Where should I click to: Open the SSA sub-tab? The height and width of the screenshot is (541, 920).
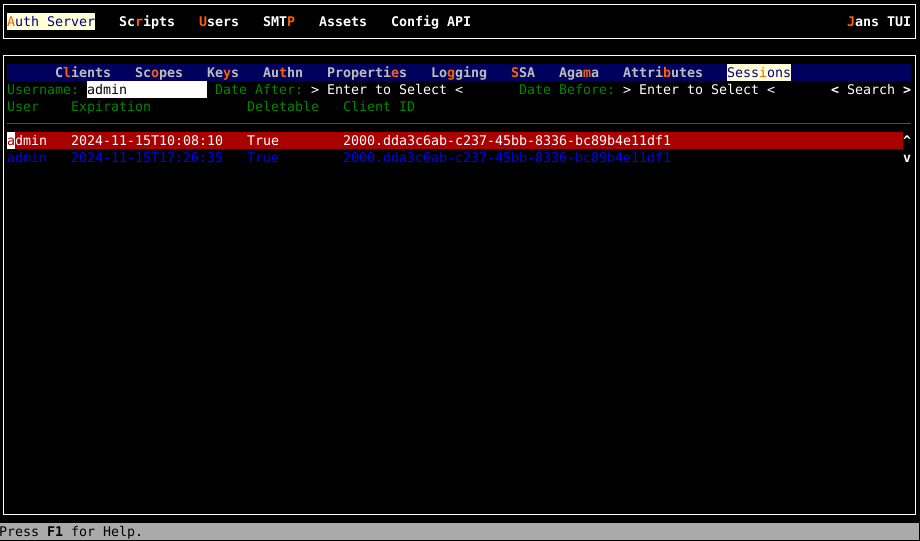[x=522, y=72]
